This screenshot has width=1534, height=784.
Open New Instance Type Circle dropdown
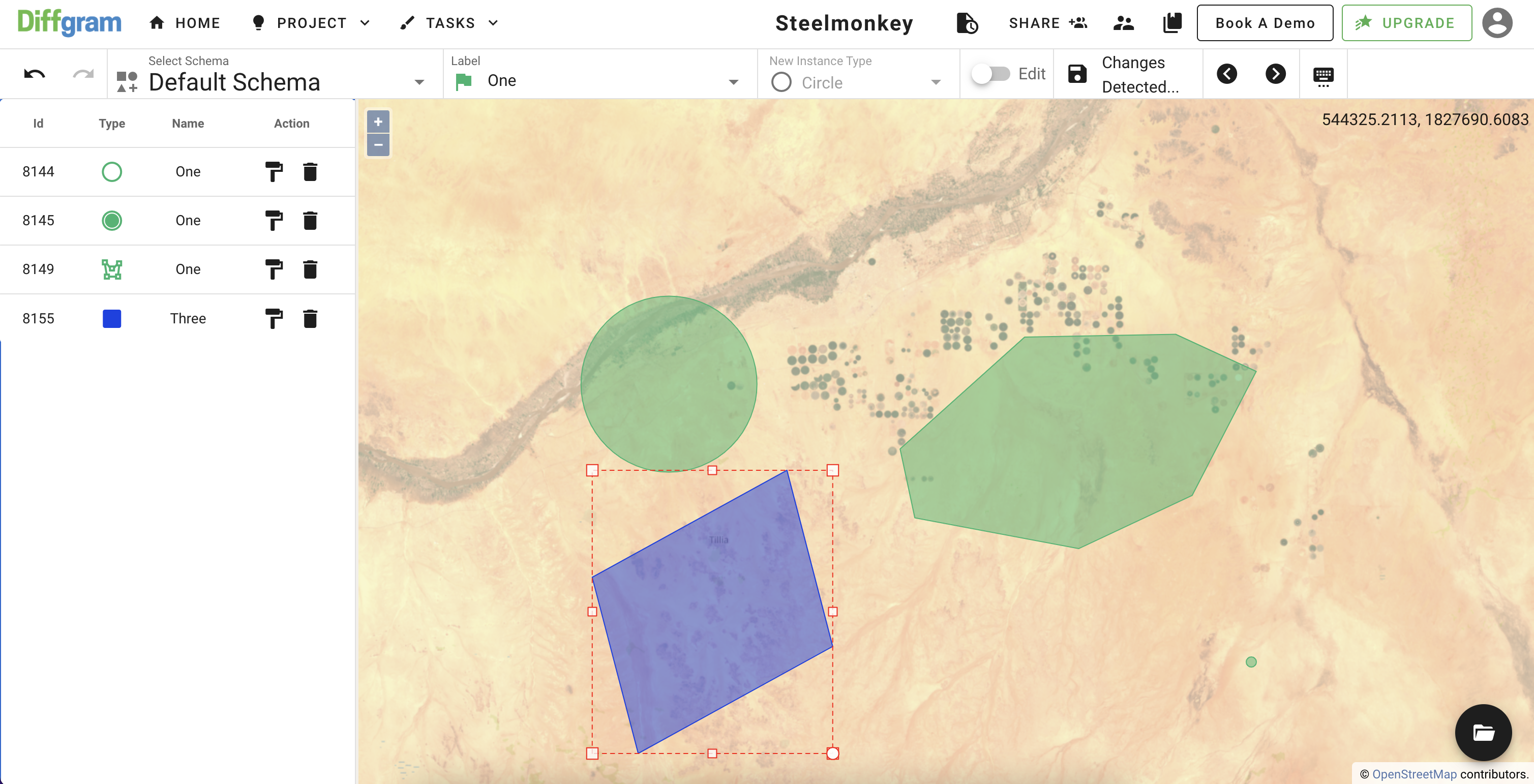[x=936, y=82]
